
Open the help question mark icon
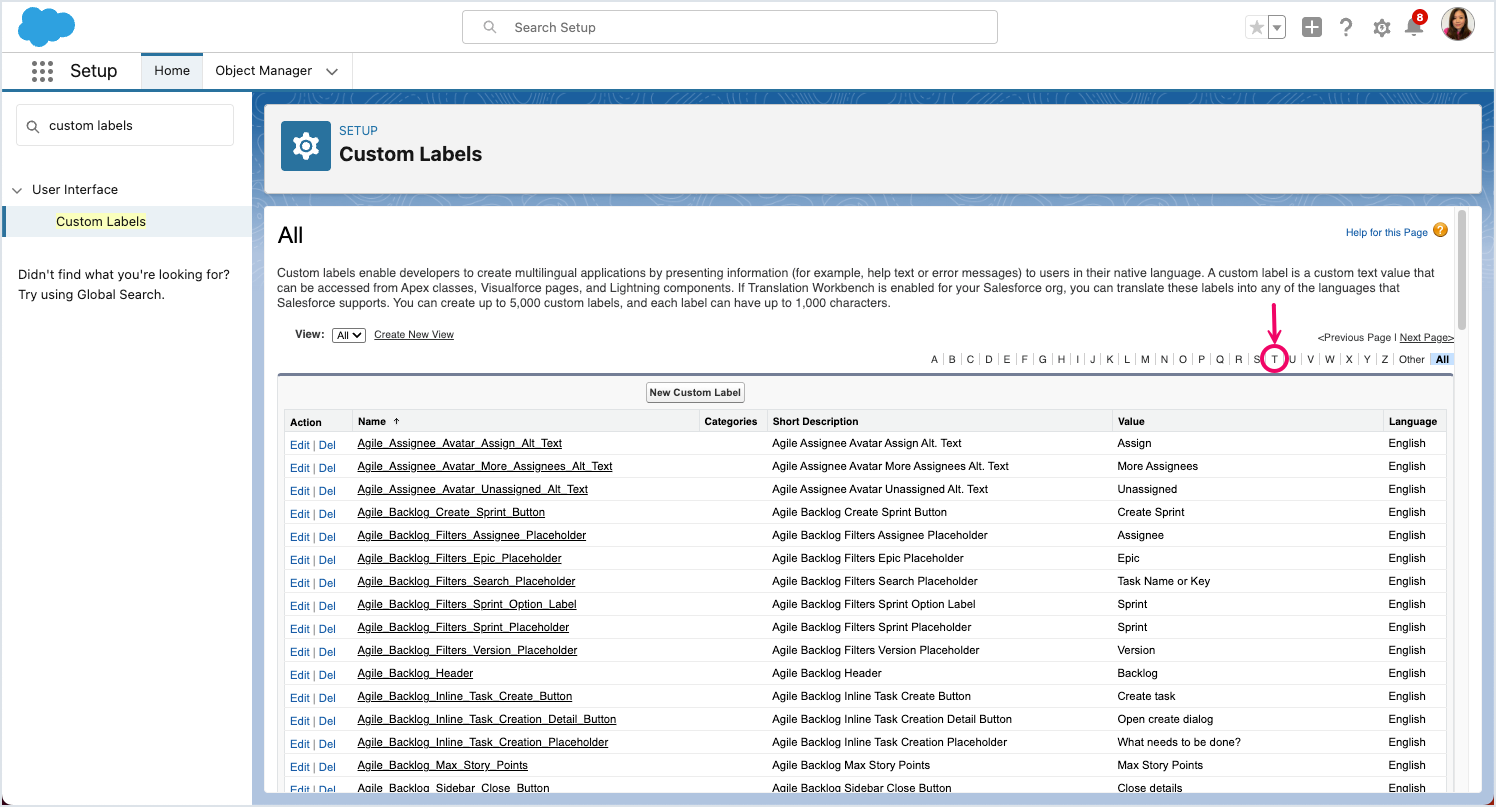tap(1346, 28)
